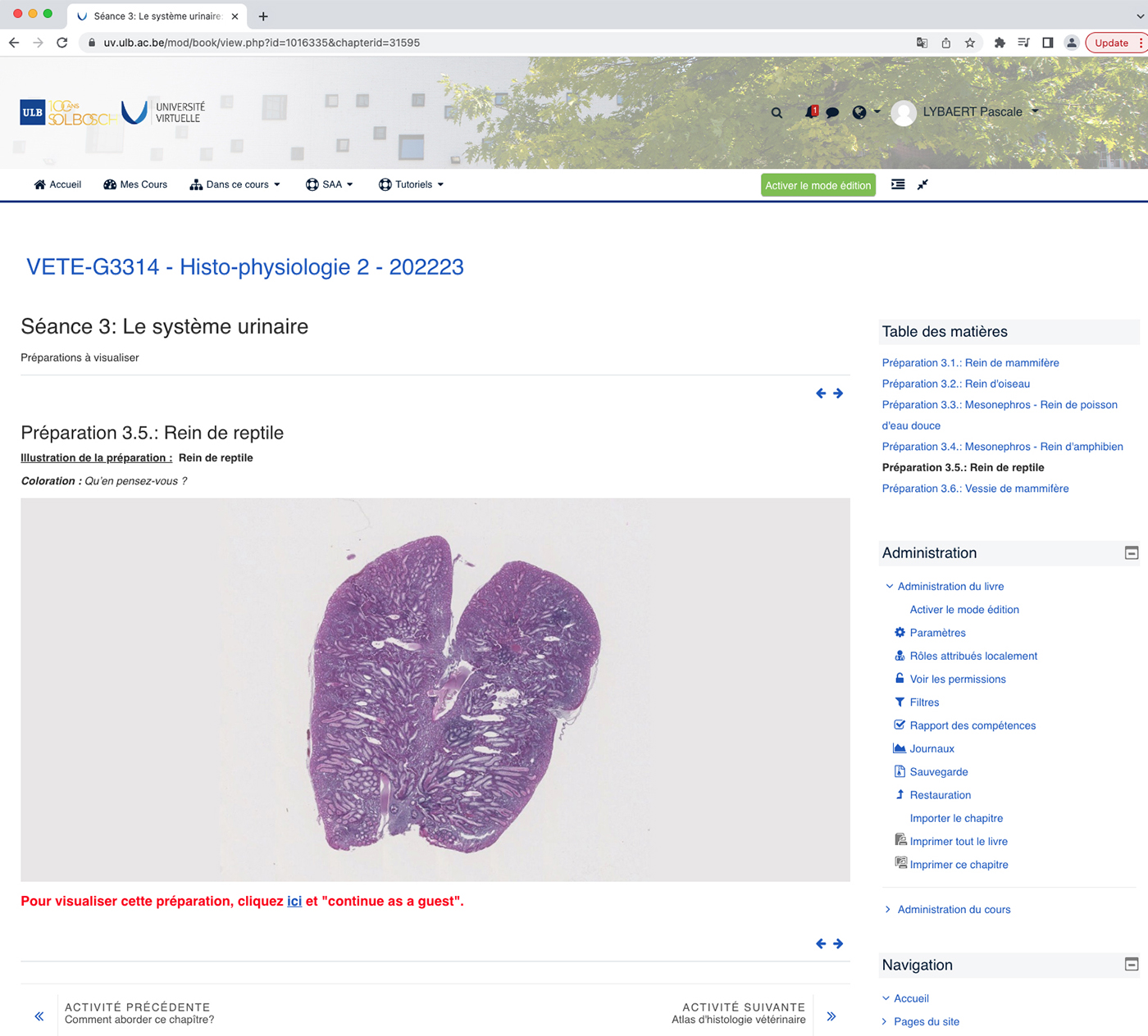Screen dimensions: 1148x1036
Task: Open Journaux via the chart icon
Action: tap(932, 748)
